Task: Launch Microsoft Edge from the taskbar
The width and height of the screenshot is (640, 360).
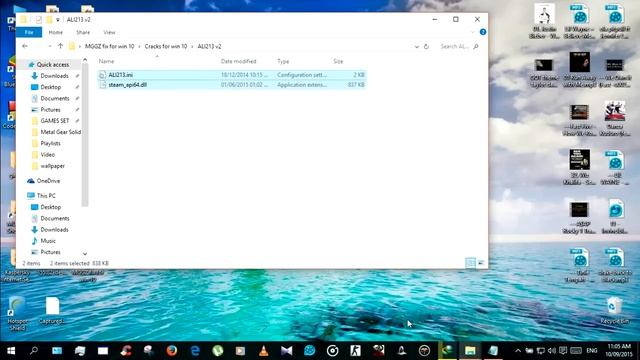Action: [195, 351]
